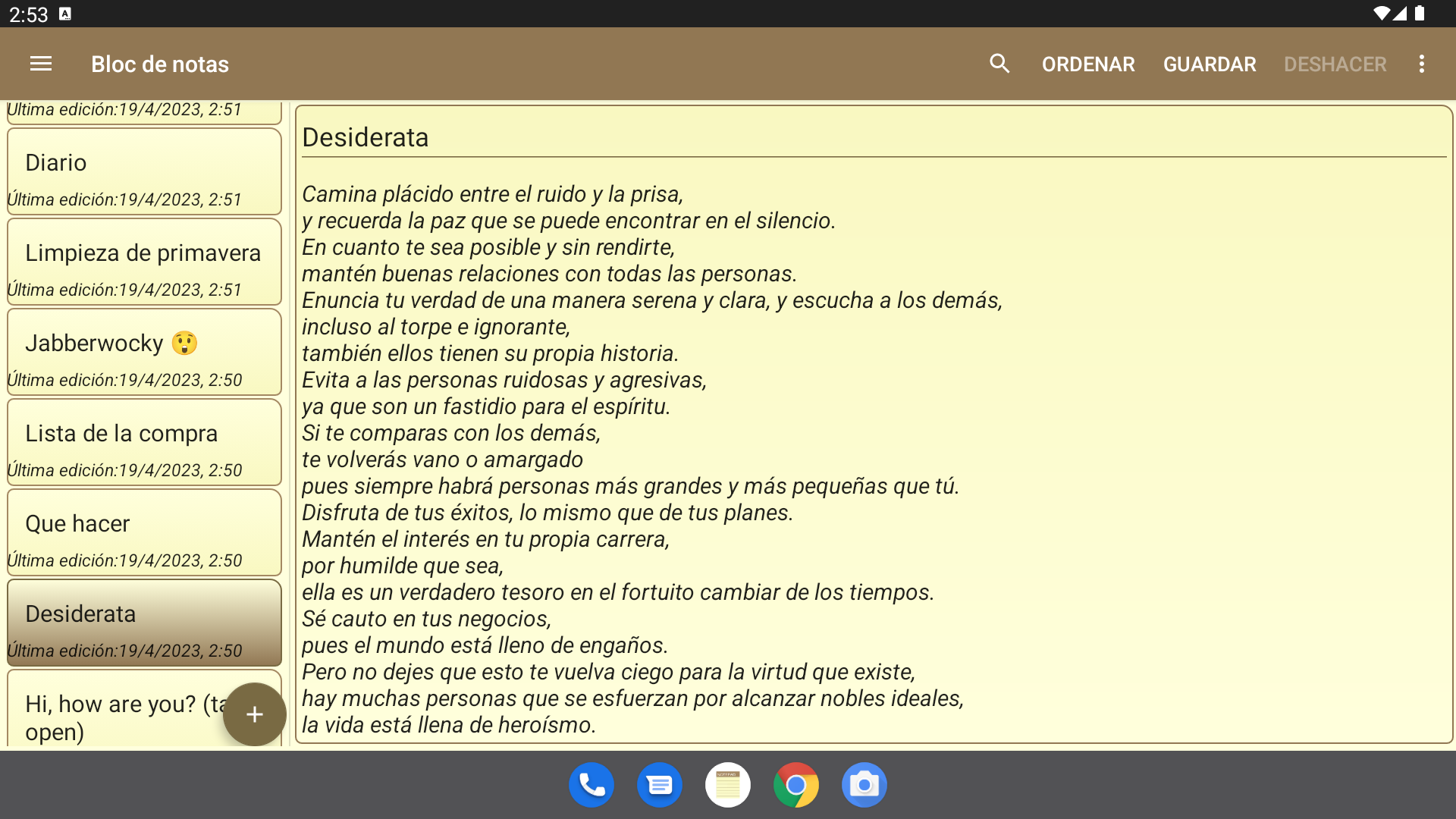The image size is (1456, 819).
Task: Click the line 'te volverás vano o amargado'
Action: click(442, 460)
